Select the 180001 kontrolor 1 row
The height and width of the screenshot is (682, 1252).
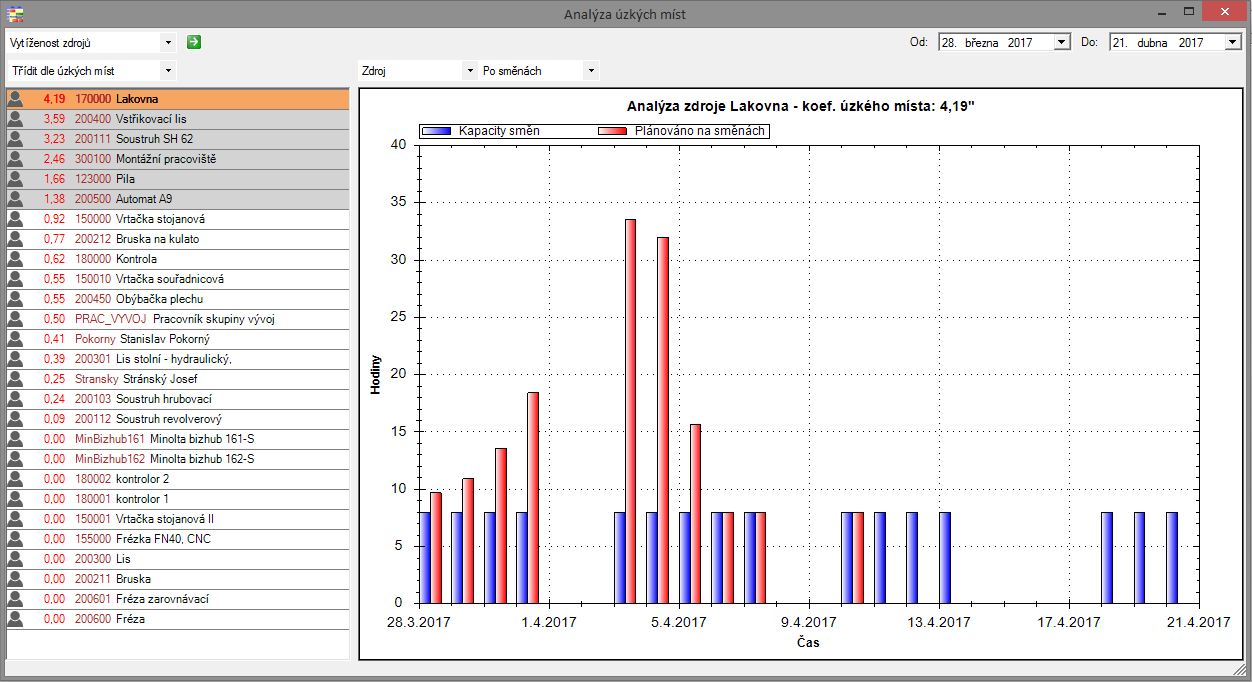[178, 499]
